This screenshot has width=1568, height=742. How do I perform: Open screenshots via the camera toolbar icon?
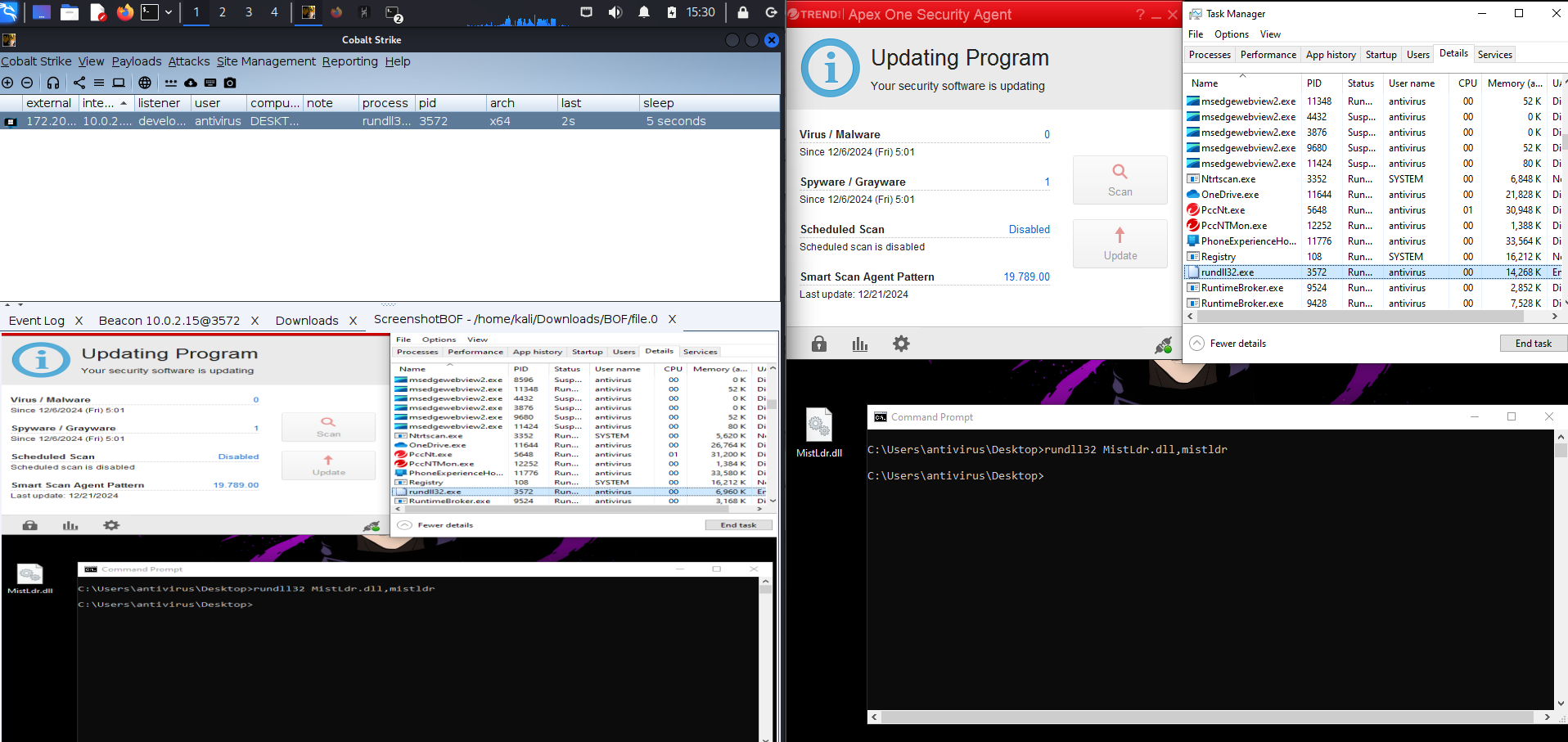pos(230,83)
